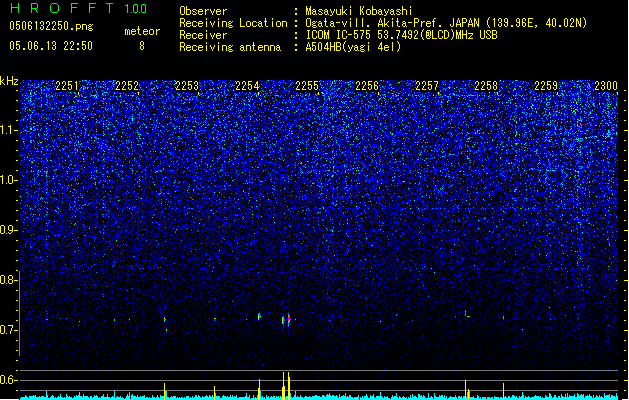The height and width of the screenshot is (400, 629).
Task: Click the 2259 time marker
Action: tap(546, 86)
